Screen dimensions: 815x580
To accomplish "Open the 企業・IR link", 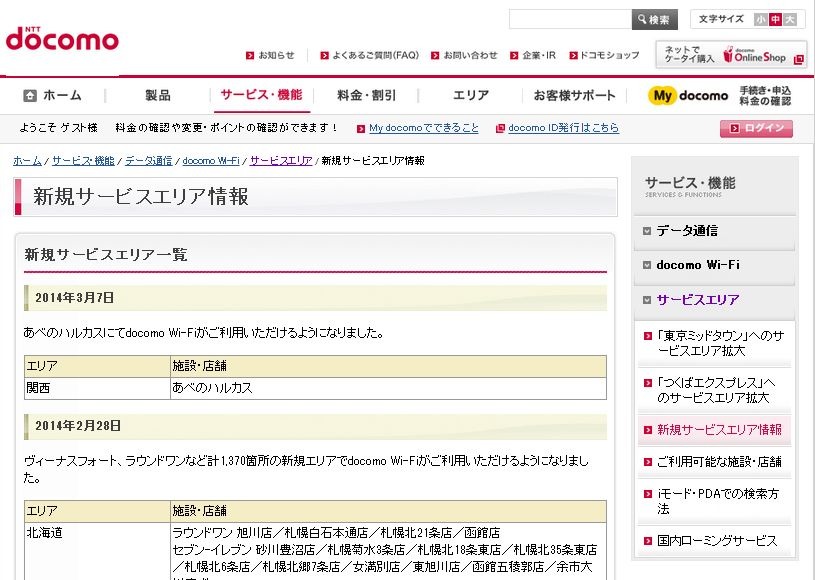I will [539, 55].
